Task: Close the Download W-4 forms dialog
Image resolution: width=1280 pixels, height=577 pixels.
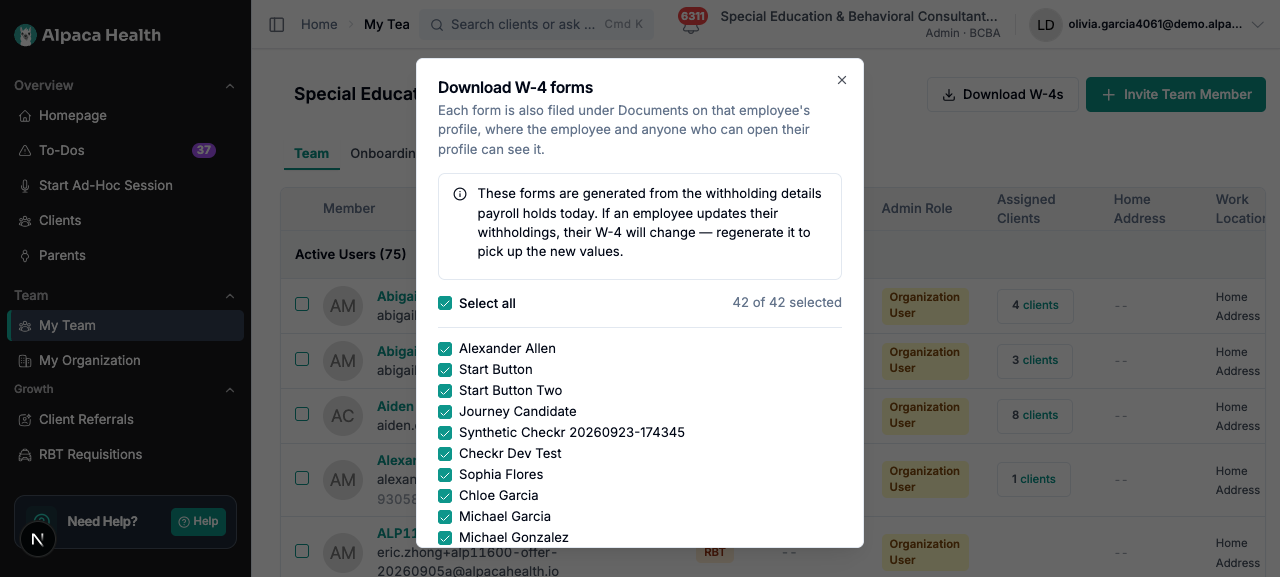Action: (x=842, y=80)
